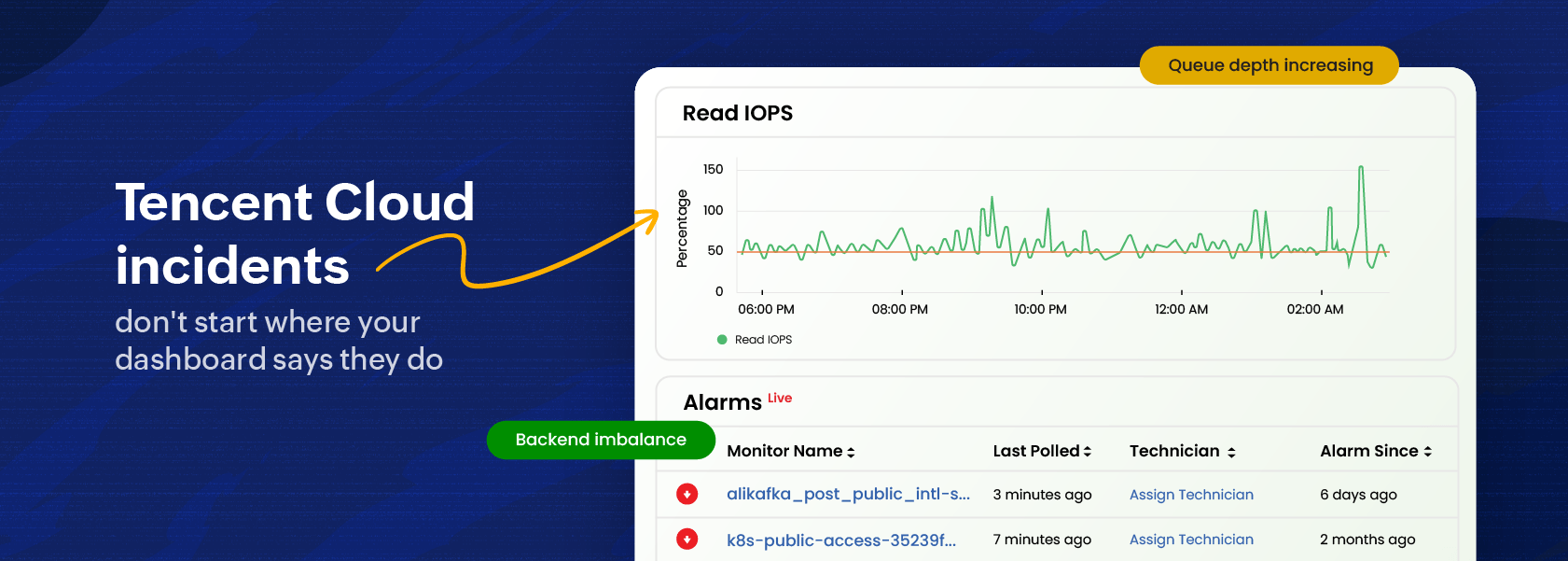1568x561 pixels.
Task: Click the Read IOPS legend label
Action: [x=763, y=340]
